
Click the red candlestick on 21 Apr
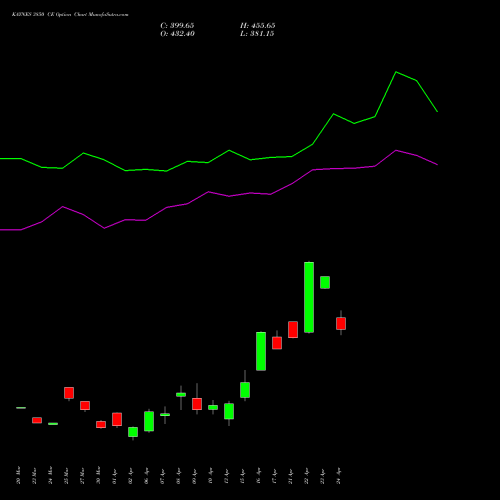point(293,329)
